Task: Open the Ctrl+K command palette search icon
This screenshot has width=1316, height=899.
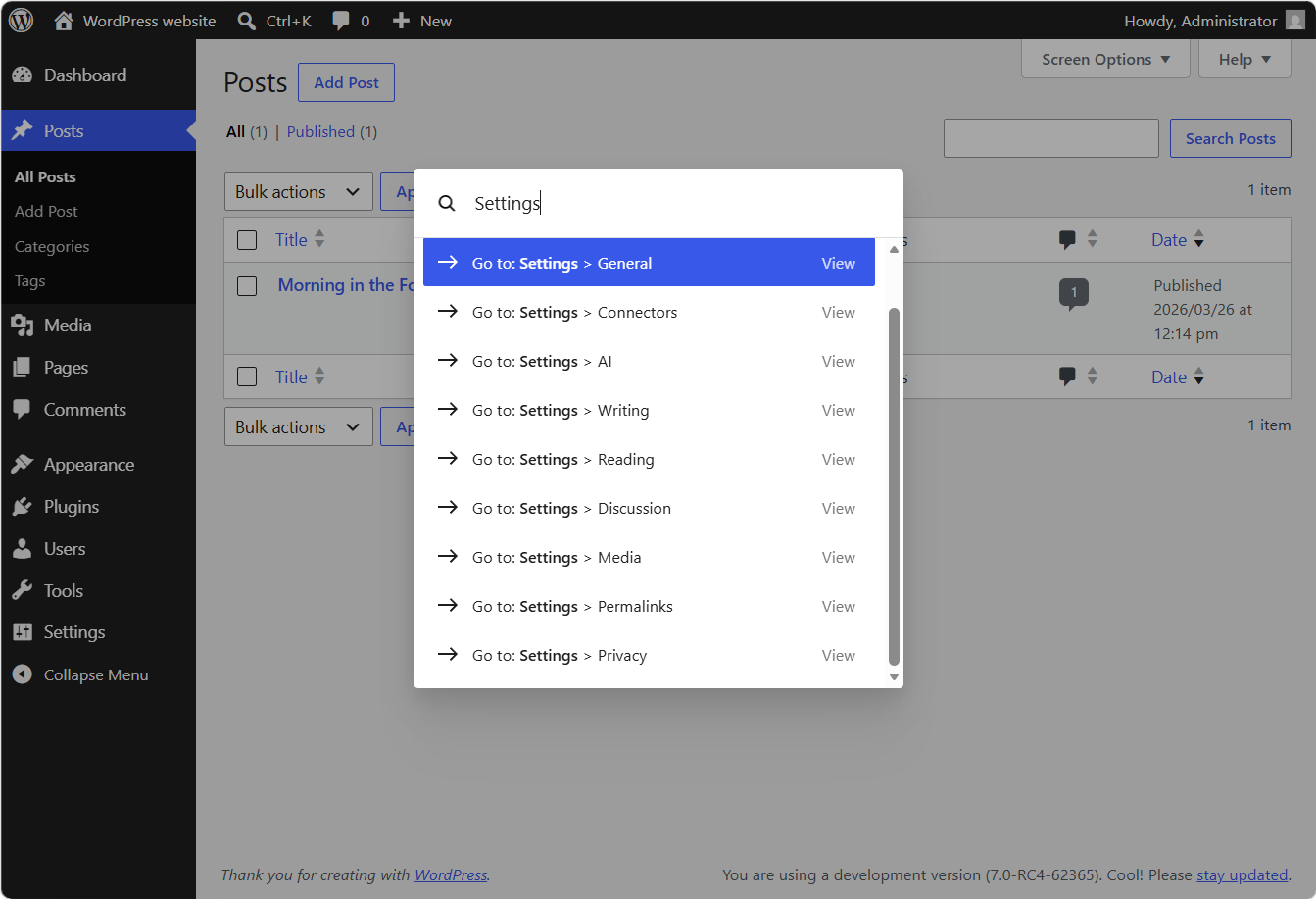Action: coord(247,21)
